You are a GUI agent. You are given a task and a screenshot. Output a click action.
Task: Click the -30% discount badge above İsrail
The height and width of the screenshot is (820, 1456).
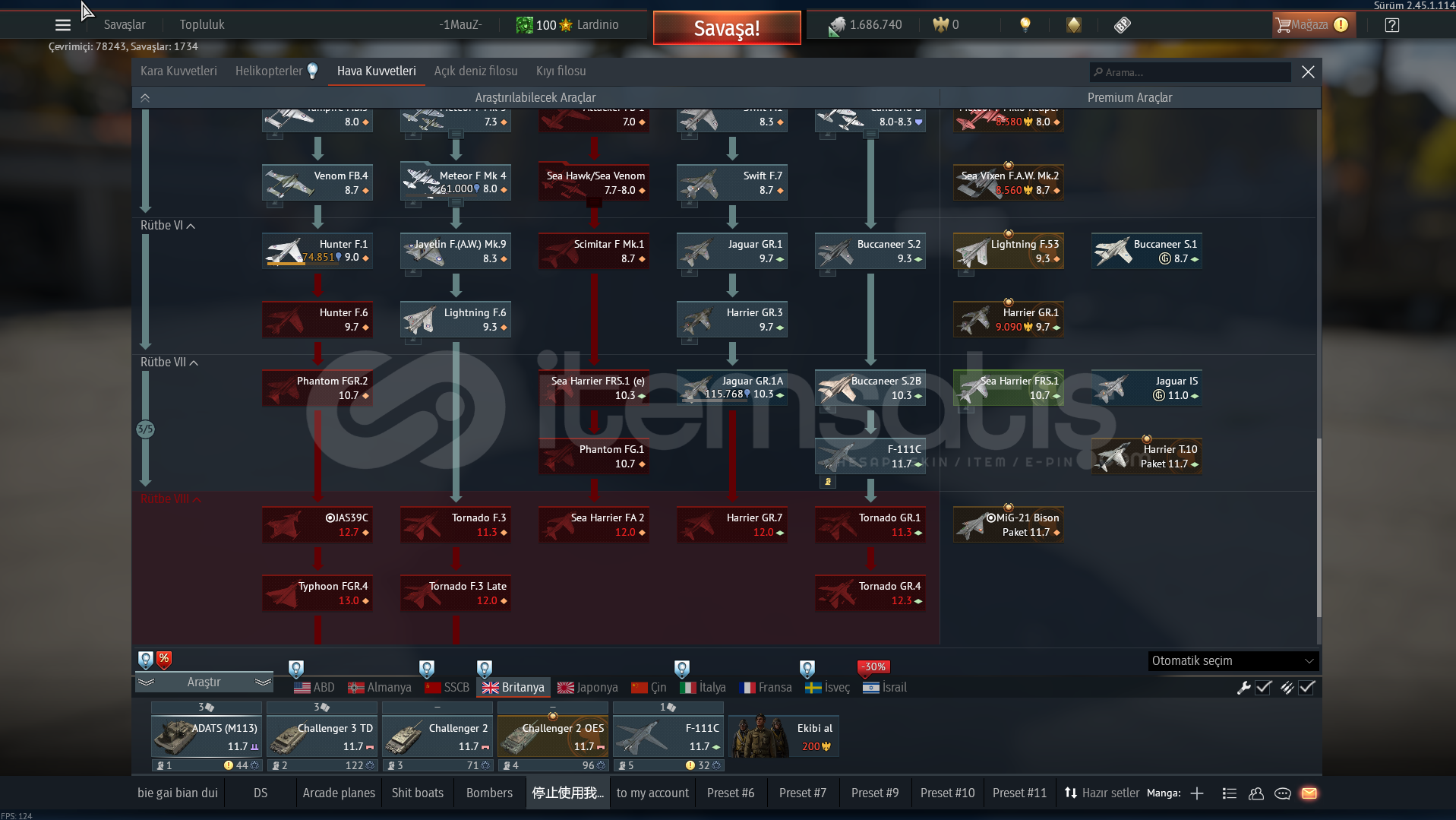[873, 667]
